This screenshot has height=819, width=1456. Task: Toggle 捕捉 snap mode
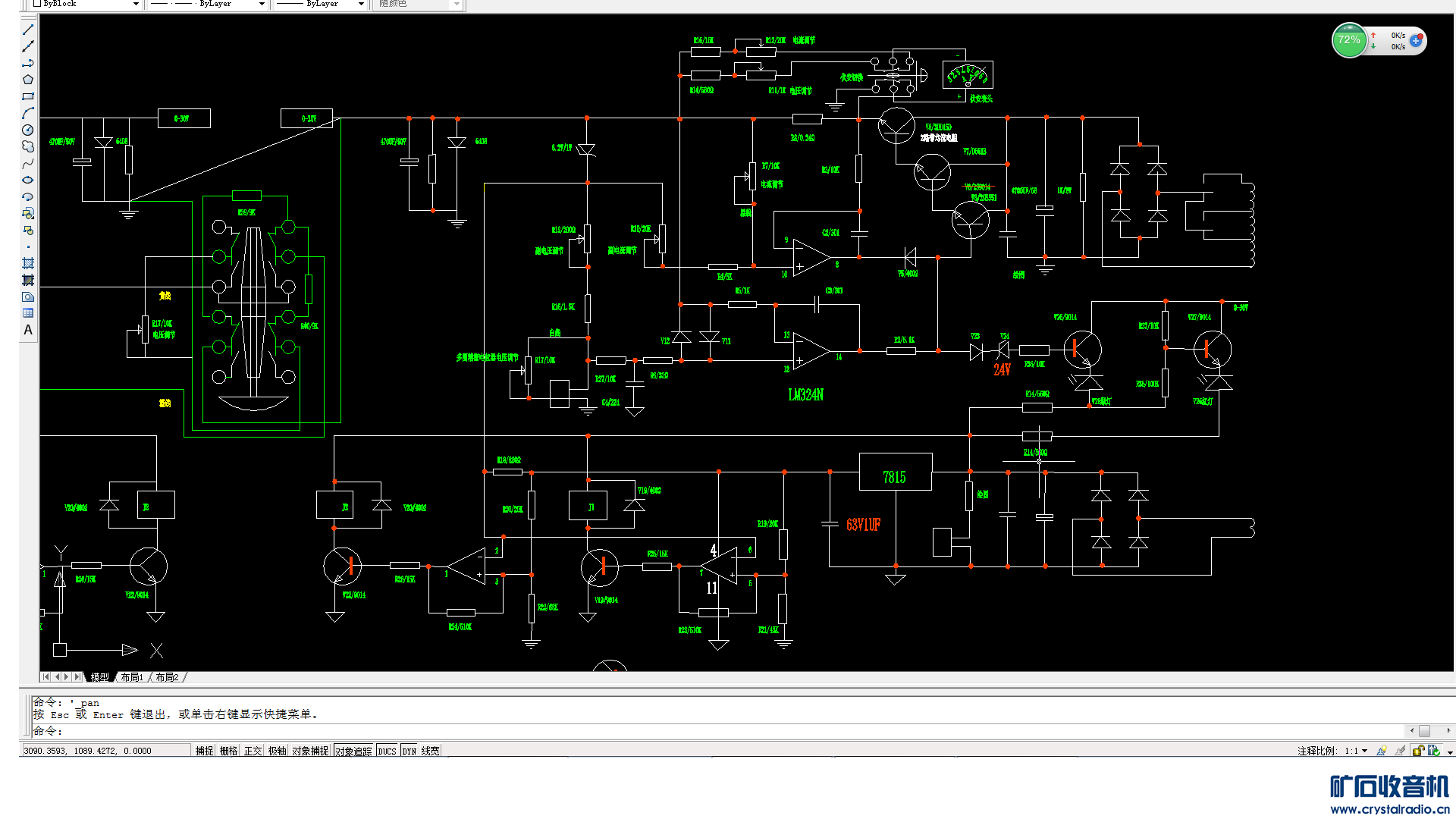[204, 751]
